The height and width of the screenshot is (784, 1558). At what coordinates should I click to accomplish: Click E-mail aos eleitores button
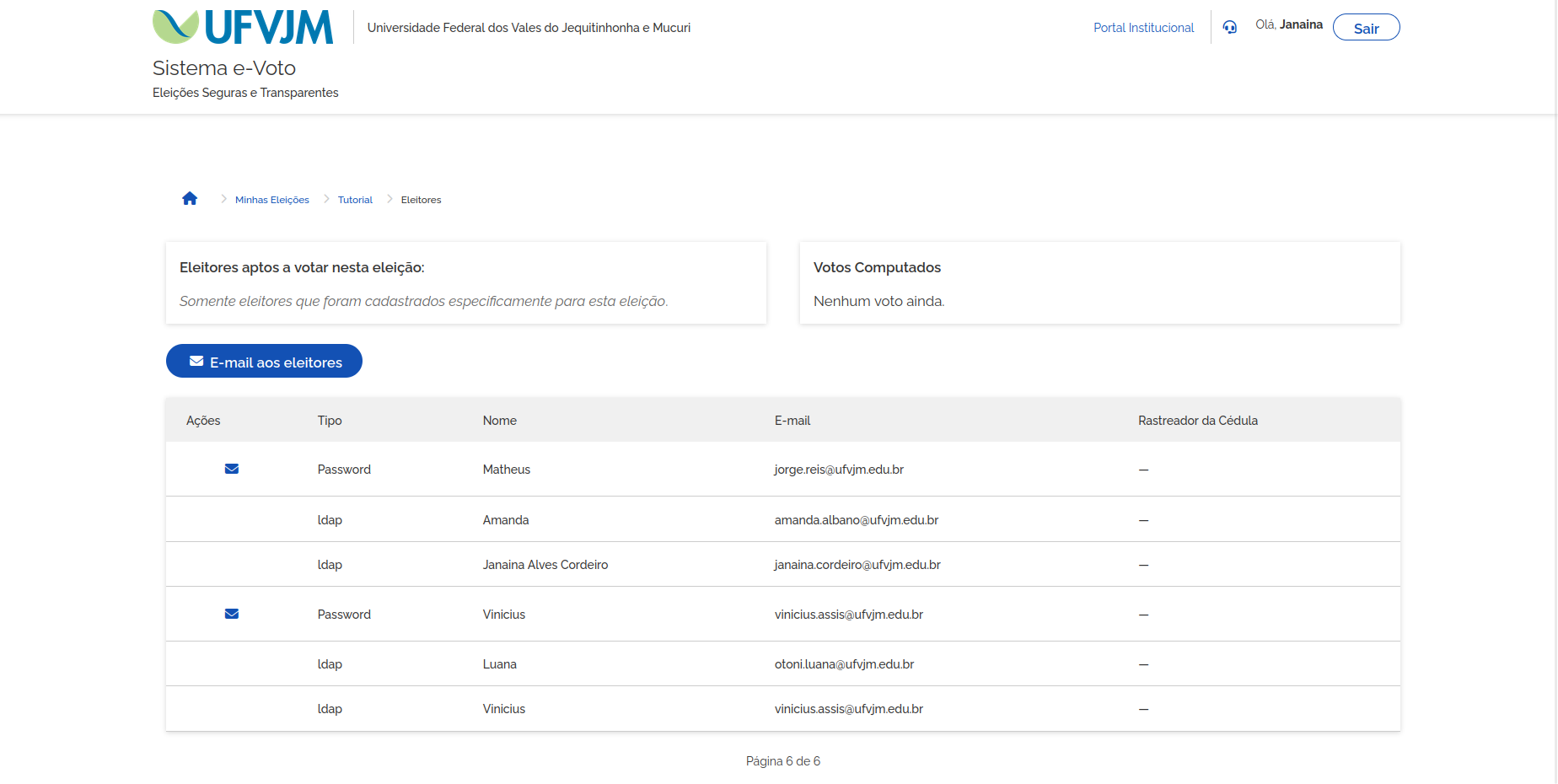264,361
